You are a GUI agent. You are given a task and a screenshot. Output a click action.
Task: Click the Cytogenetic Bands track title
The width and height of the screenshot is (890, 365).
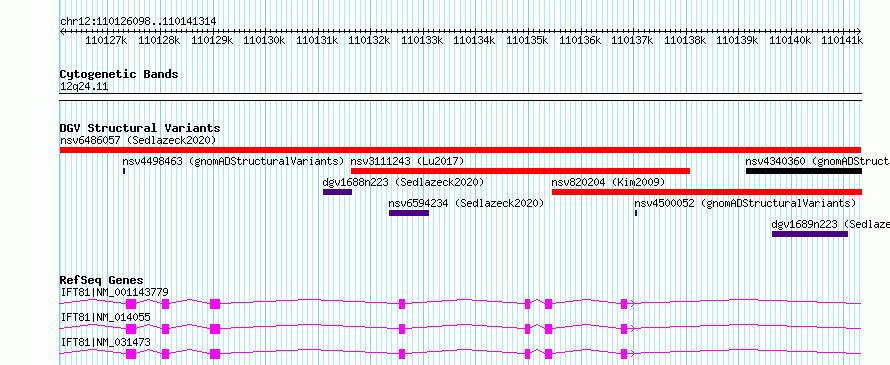point(119,74)
